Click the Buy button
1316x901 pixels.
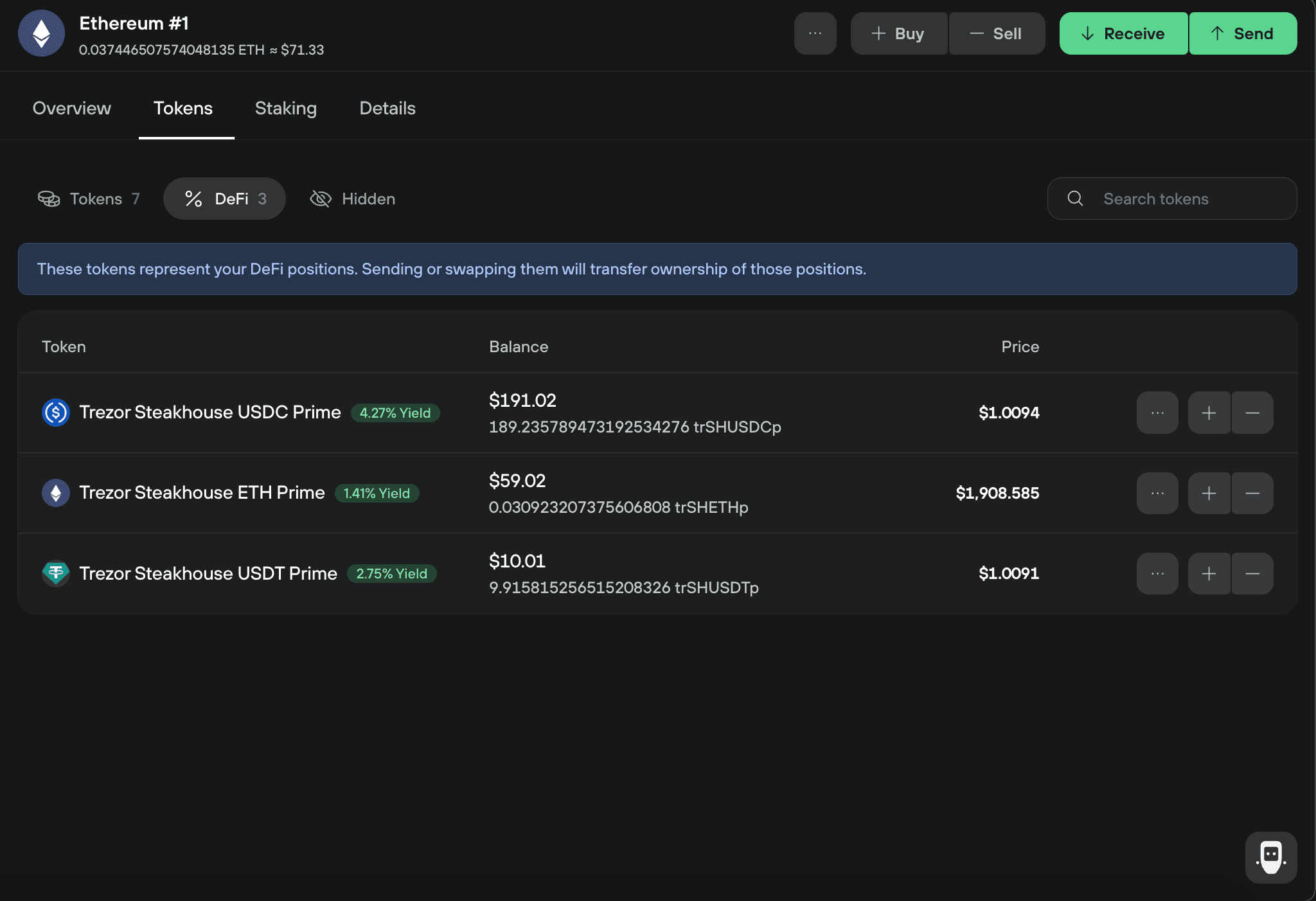[x=898, y=33]
